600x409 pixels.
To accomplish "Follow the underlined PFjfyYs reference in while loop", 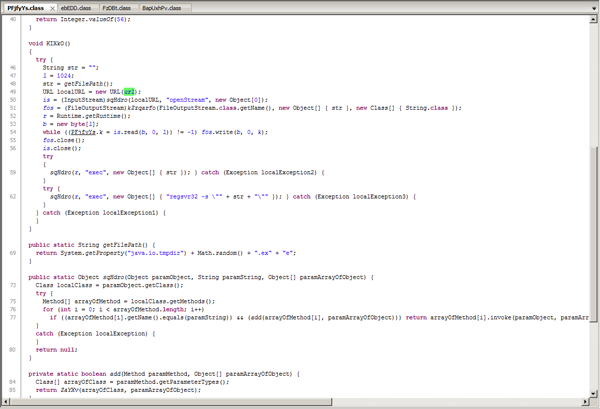I will click(x=83, y=132).
